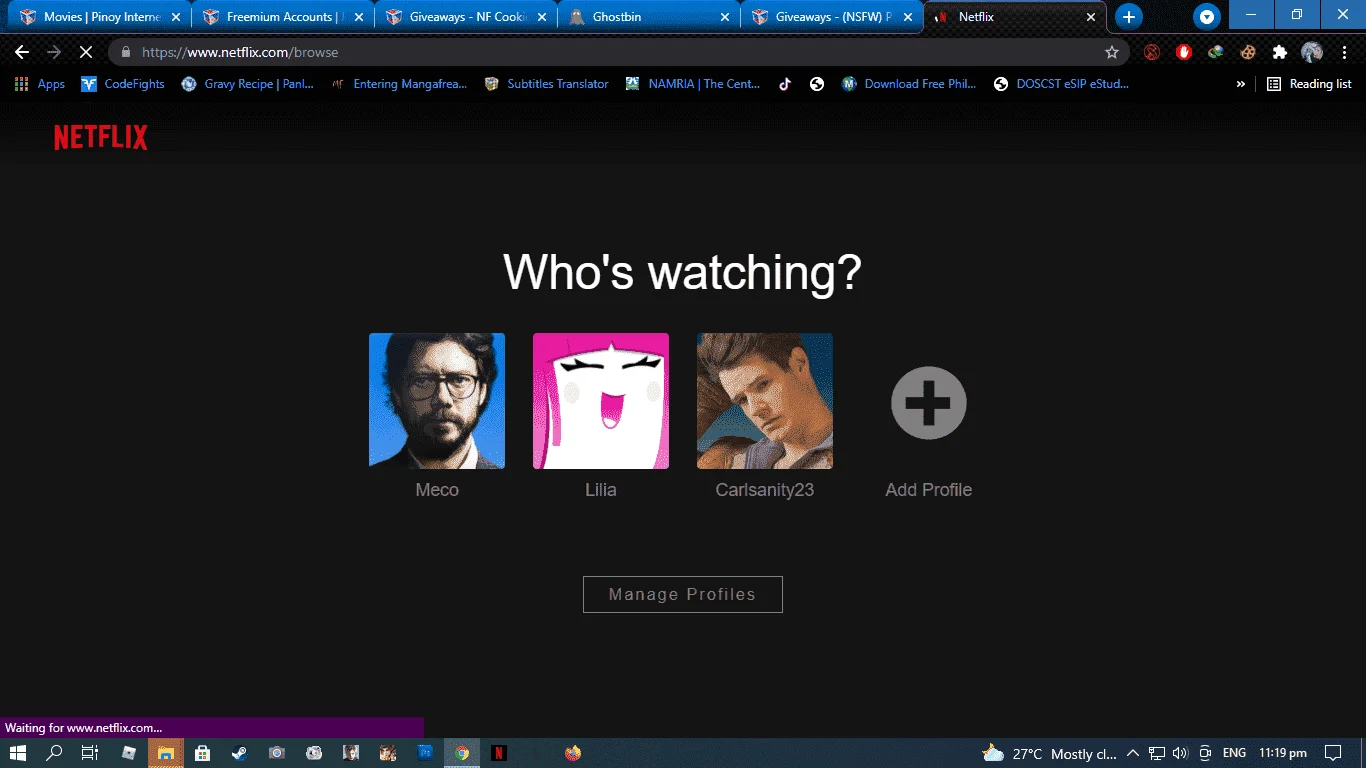The height and width of the screenshot is (768, 1366).
Task: Open the red circular extension icon
Action: pyautogui.click(x=1152, y=52)
